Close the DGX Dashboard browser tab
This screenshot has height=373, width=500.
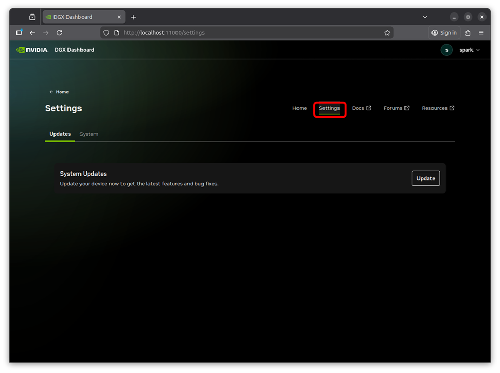click(x=119, y=17)
